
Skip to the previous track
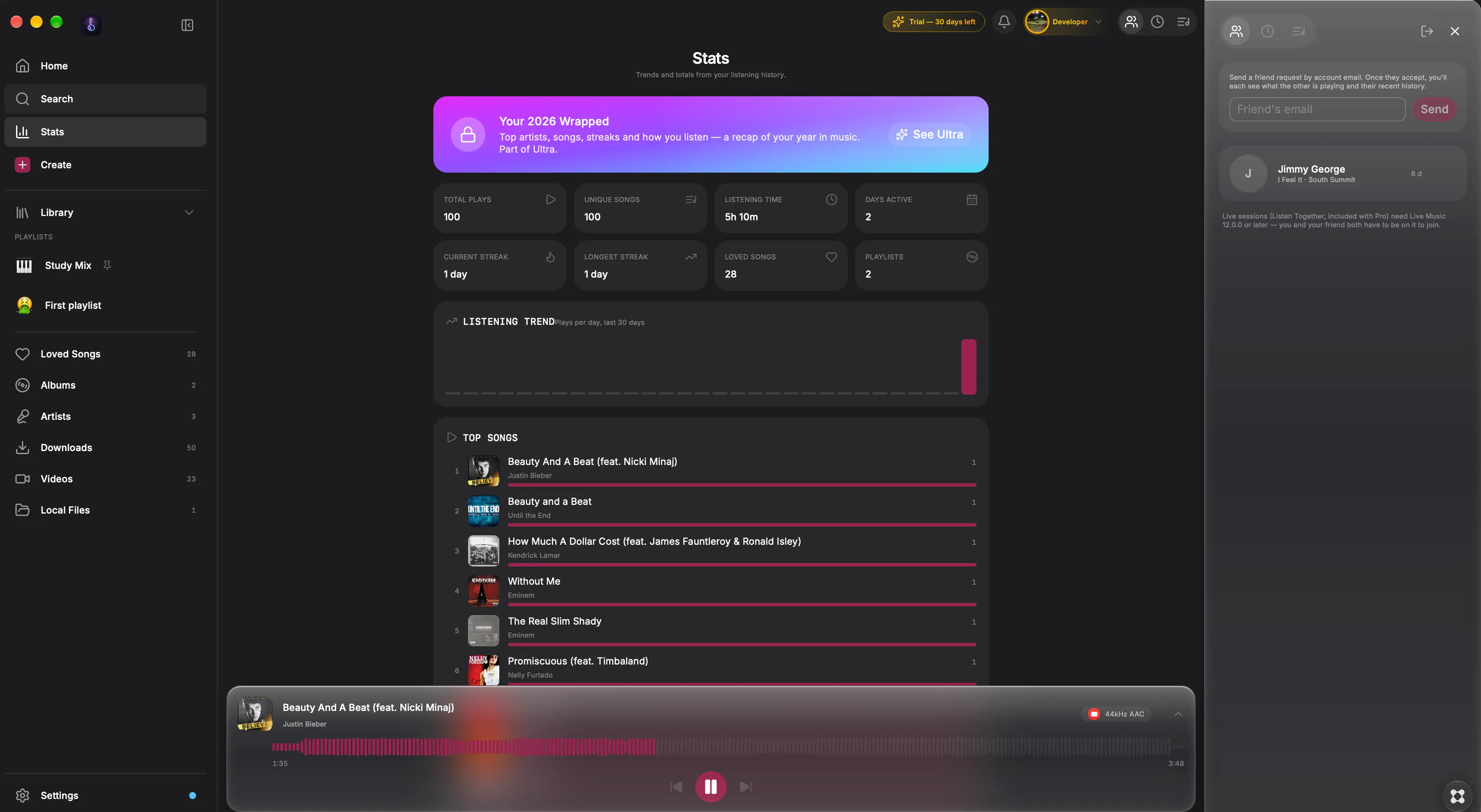pos(676,787)
